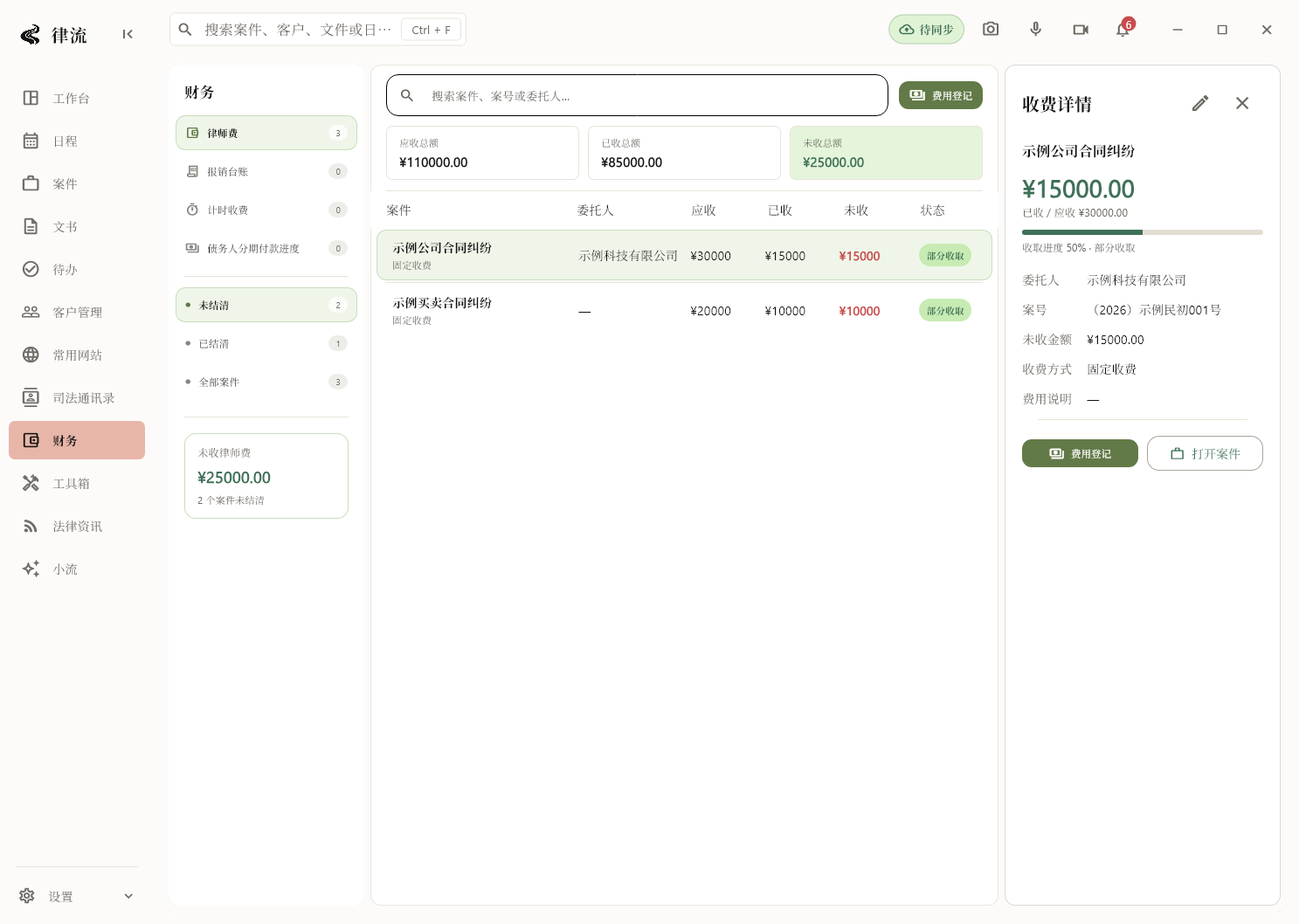Click 费用登记 button beside the search field
Viewport: 1299px width, 924px height.
(941, 95)
